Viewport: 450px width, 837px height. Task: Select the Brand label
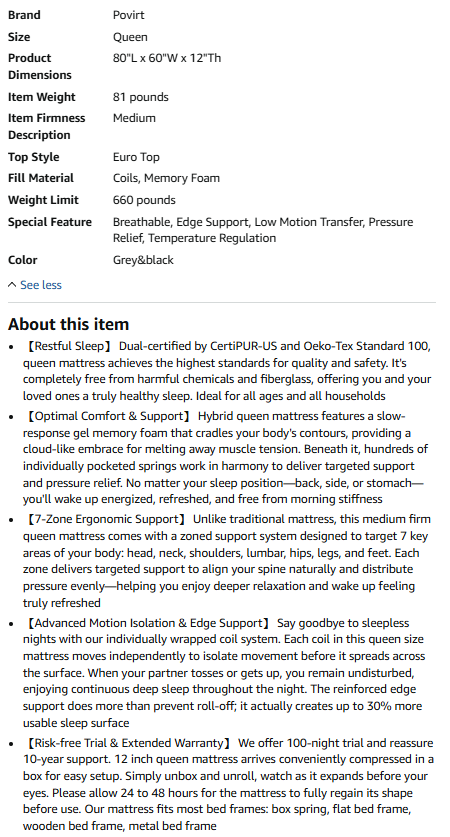pyautogui.click(x=24, y=15)
